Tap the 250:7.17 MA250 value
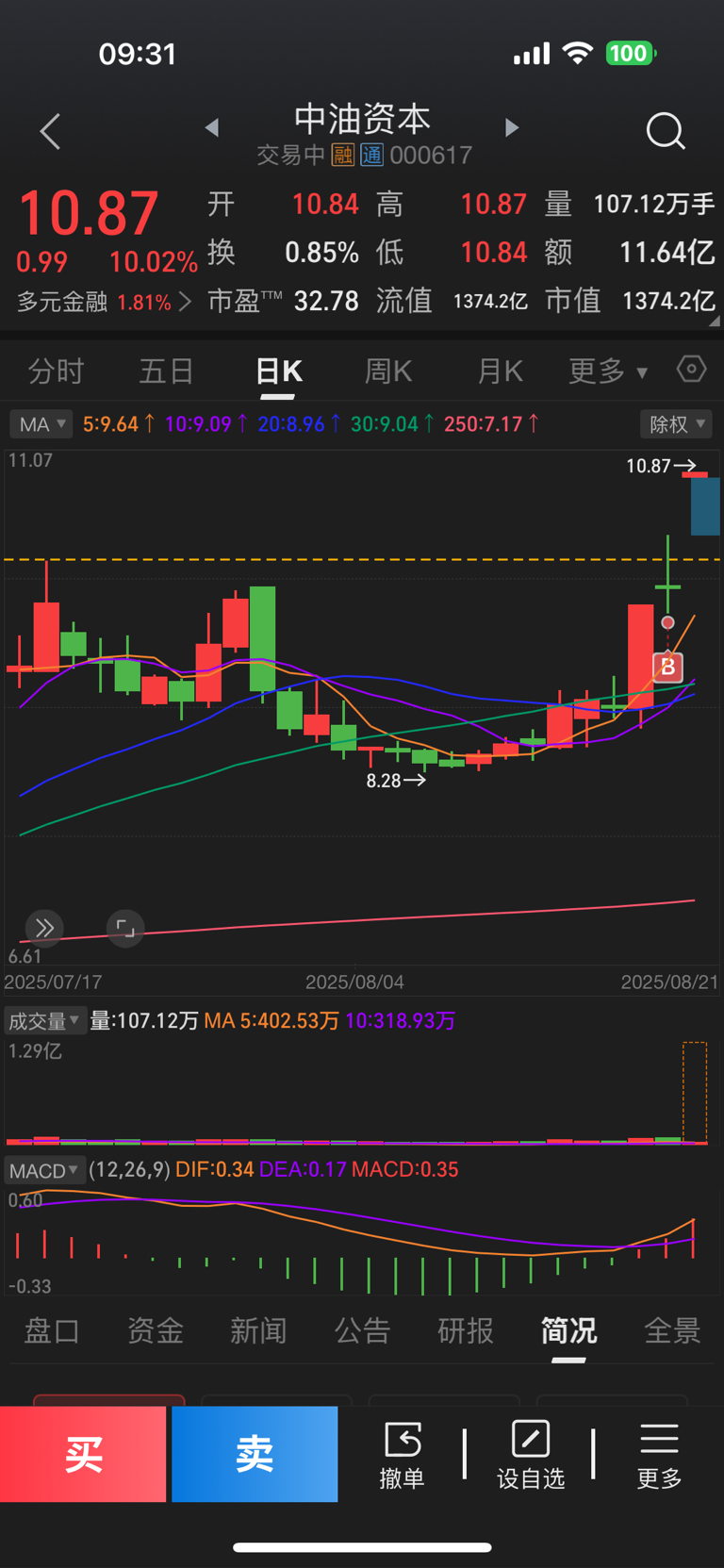Image resolution: width=724 pixels, height=1568 pixels. coord(482,424)
